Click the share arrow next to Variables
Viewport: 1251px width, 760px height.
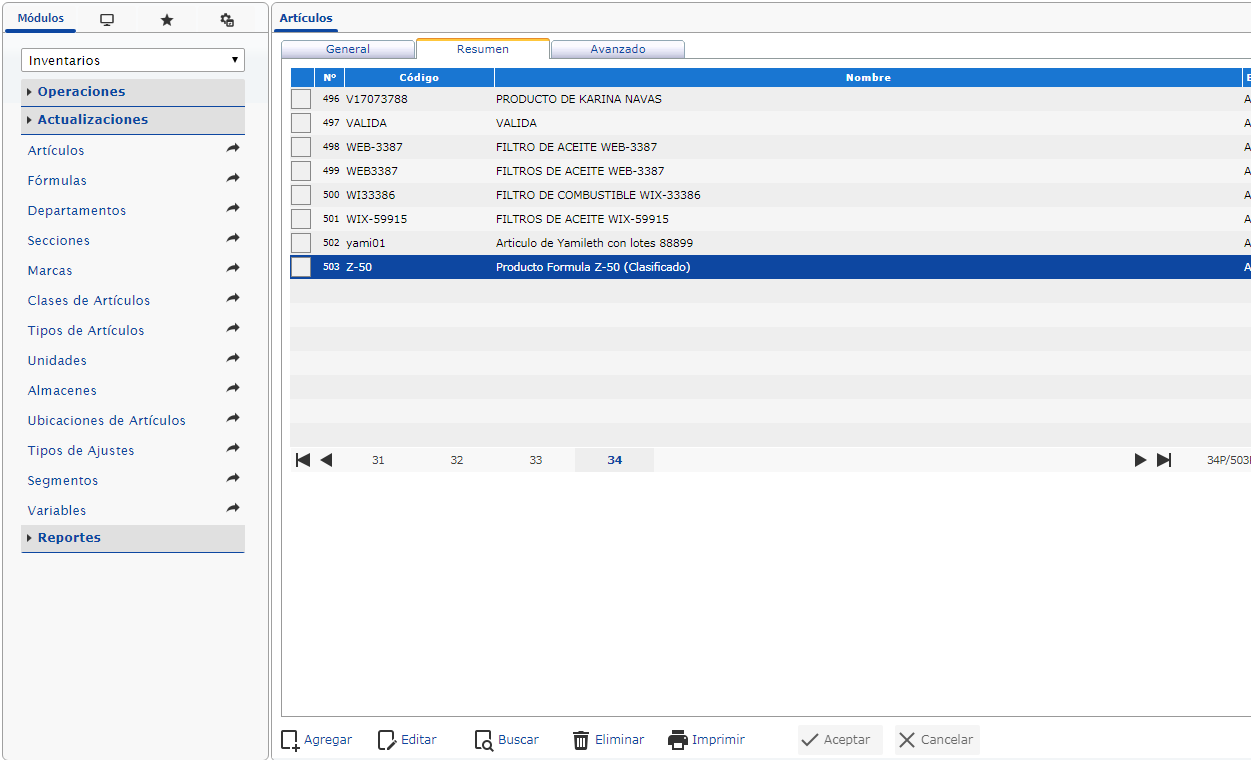[x=233, y=508]
